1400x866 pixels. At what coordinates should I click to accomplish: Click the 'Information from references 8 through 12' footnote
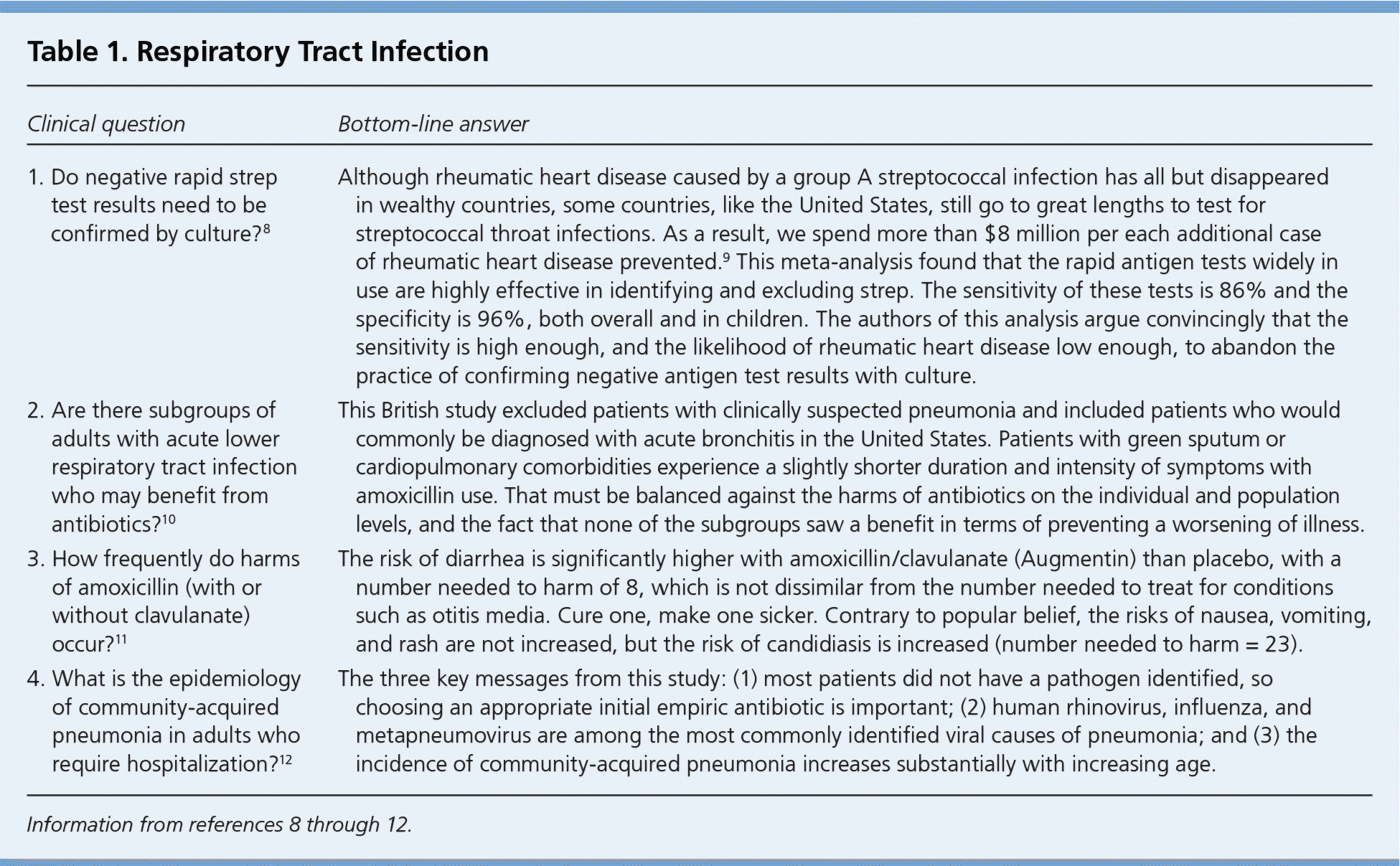(220, 824)
